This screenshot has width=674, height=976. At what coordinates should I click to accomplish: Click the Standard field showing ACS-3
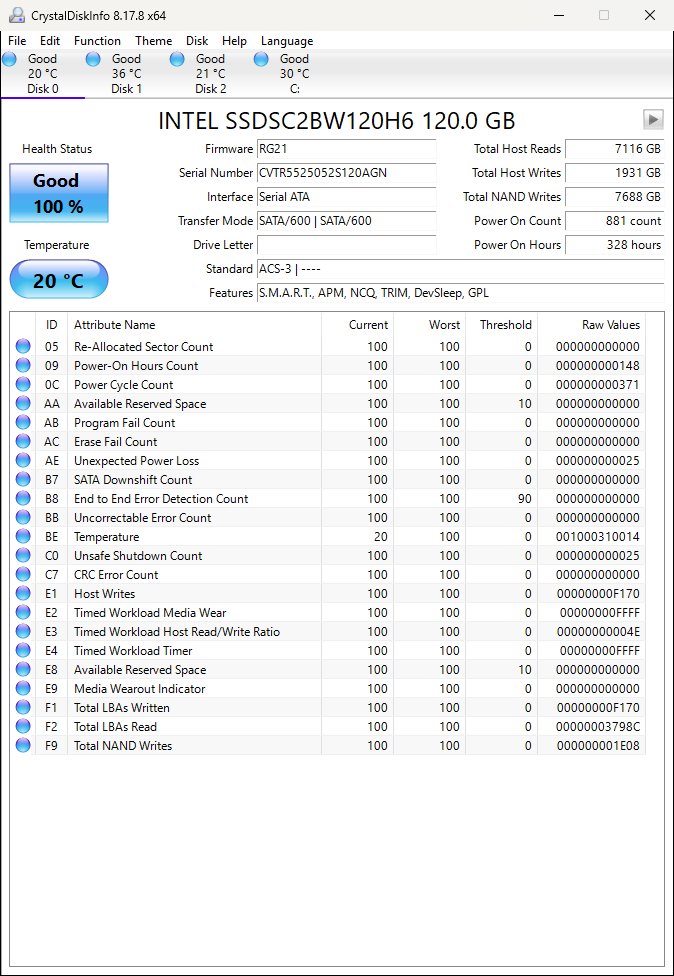coord(461,269)
